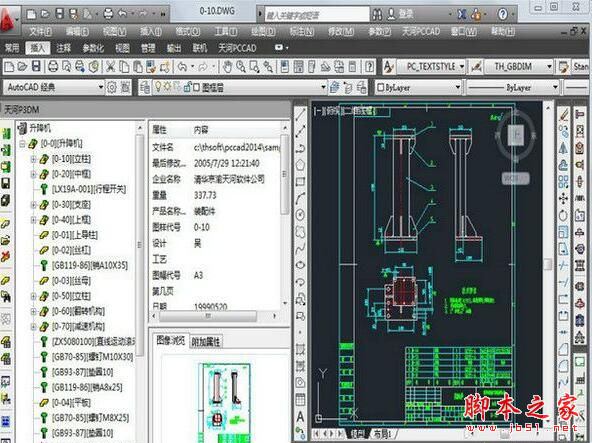
Task: Select the Arc tool in draw toolbar
Action: 300,198
